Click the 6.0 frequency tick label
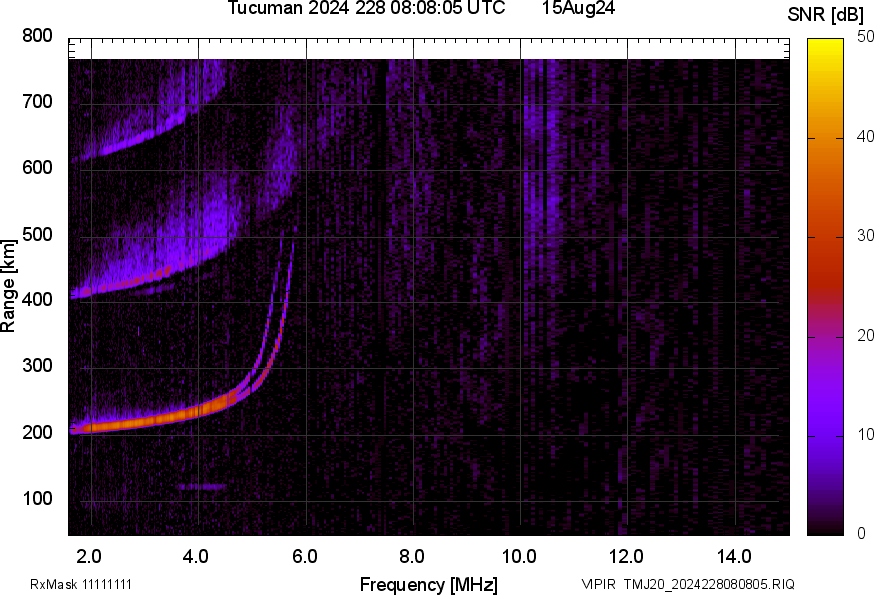 305,557
